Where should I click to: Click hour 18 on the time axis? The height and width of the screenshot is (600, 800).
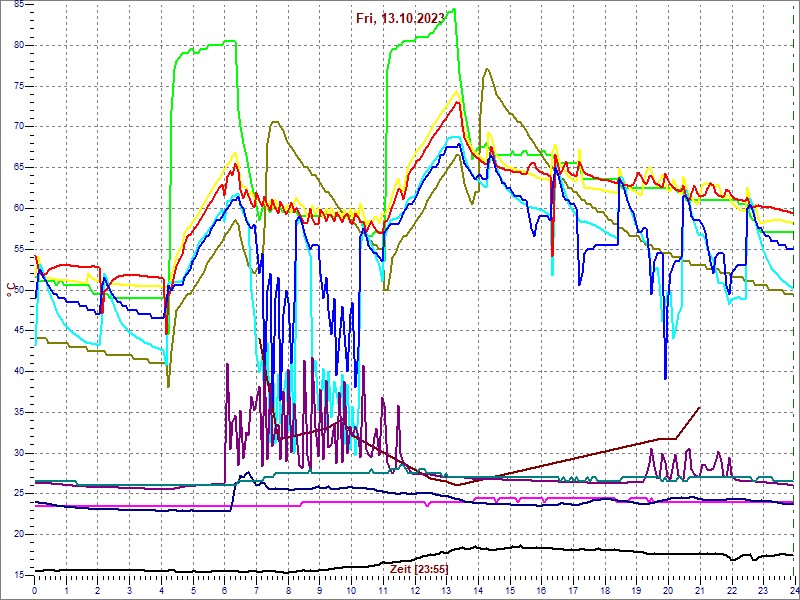point(605,590)
